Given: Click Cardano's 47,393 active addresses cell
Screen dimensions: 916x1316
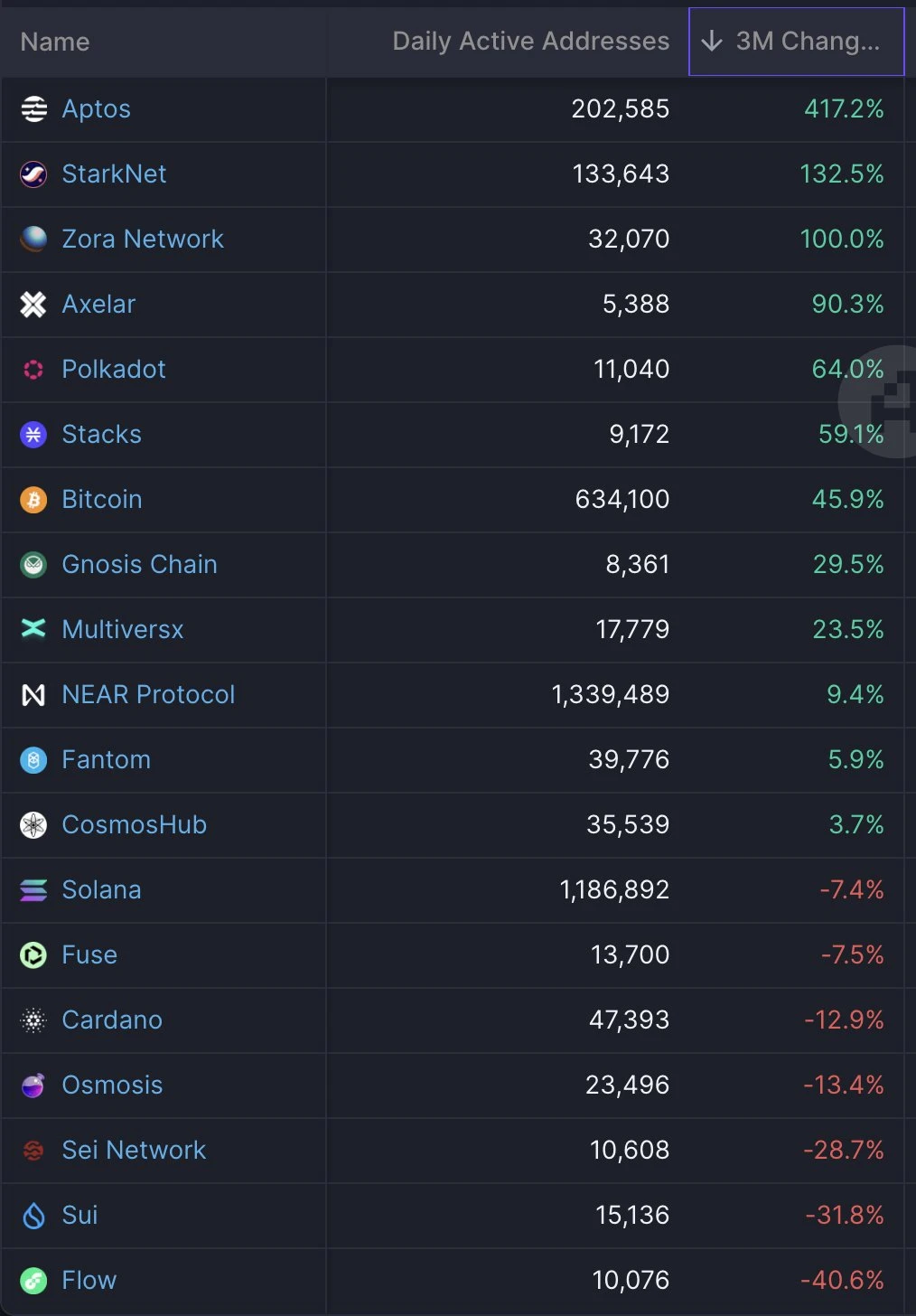Looking at the screenshot, I should click(629, 1020).
